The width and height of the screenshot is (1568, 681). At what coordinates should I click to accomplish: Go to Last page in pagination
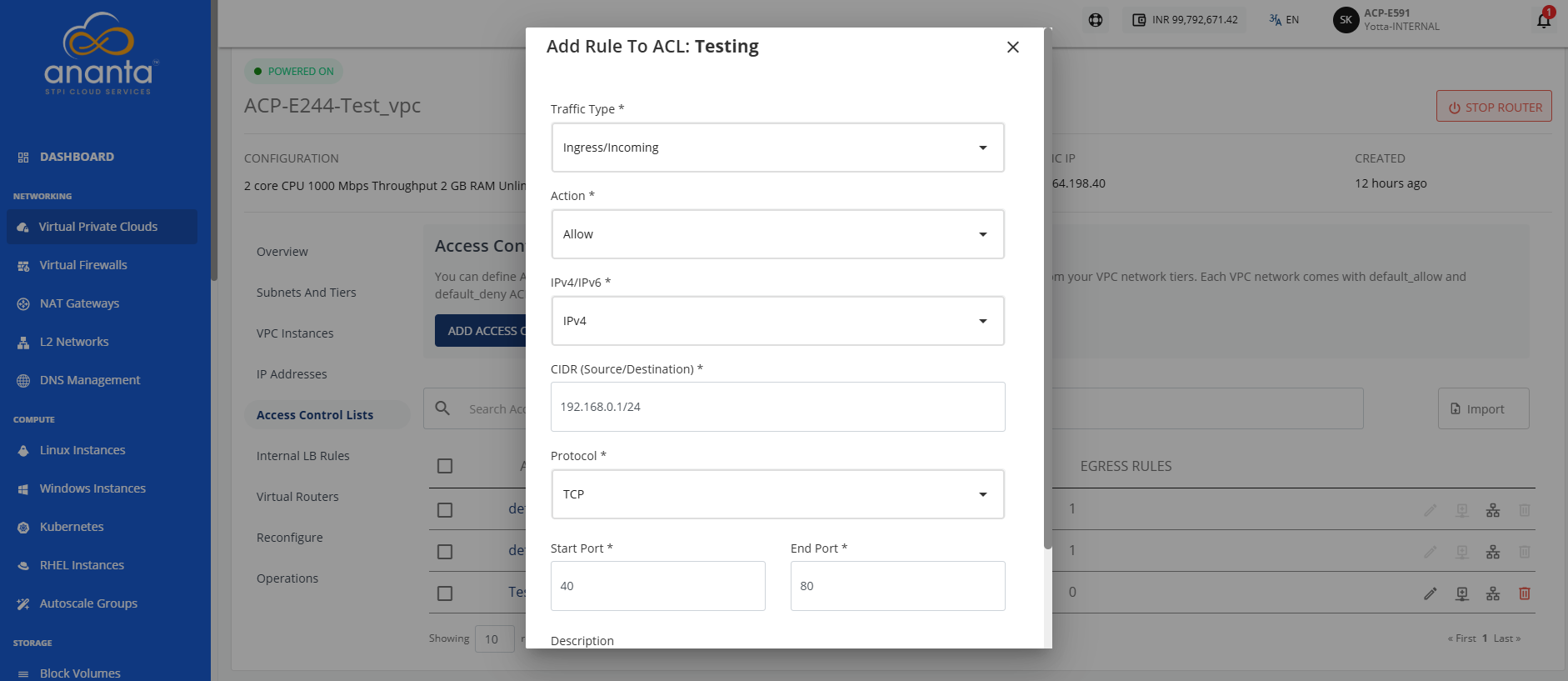point(1506,638)
